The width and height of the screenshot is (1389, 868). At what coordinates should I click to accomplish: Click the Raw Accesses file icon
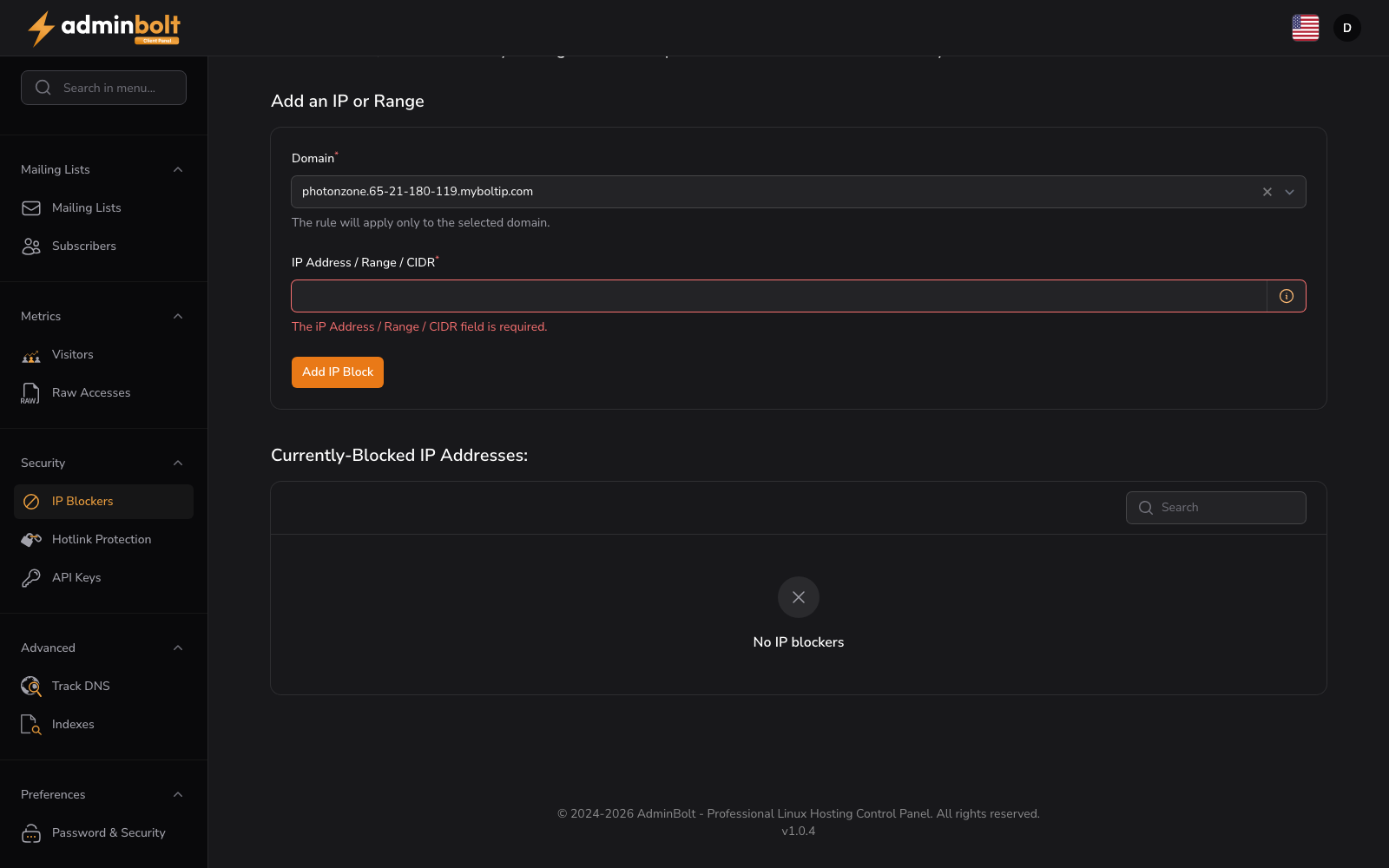[30, 393]
